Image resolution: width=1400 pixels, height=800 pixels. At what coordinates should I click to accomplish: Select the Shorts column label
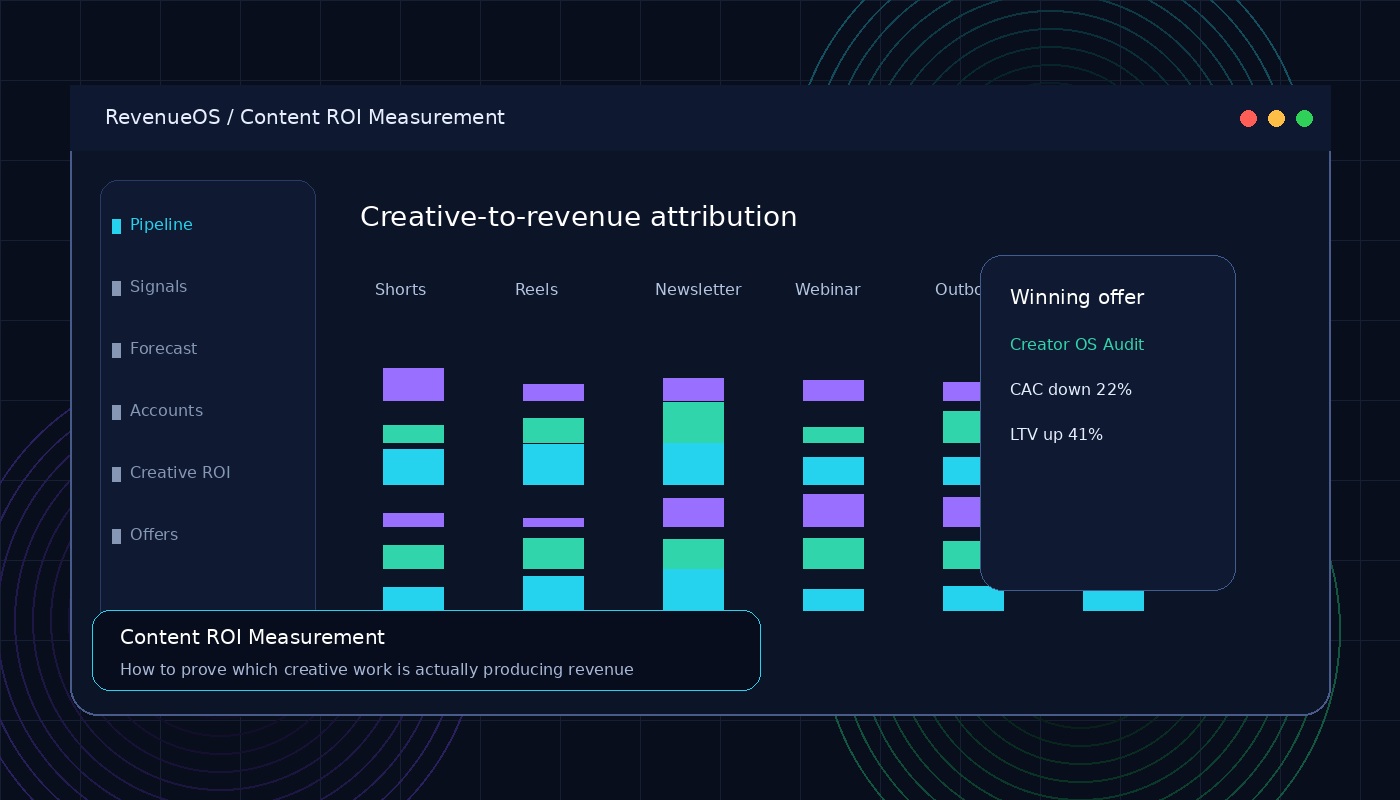pyautogui.click(x=400, y=289)
